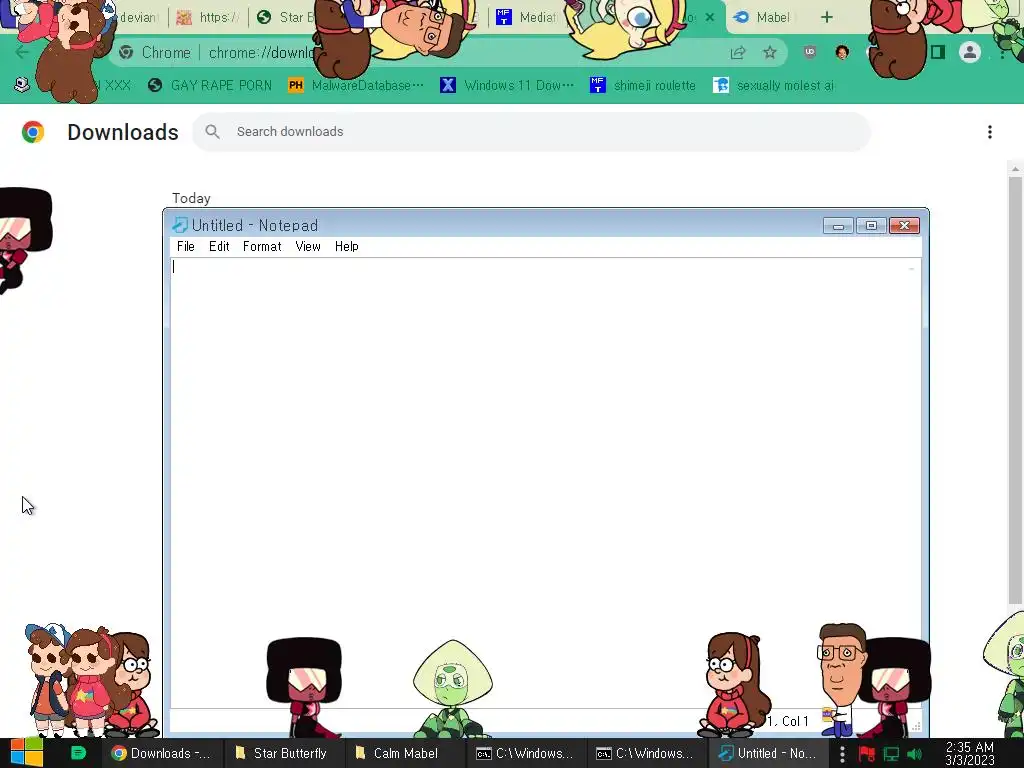Switch to the devian tab
This screenshot has height=768, width=1024.
138,18
